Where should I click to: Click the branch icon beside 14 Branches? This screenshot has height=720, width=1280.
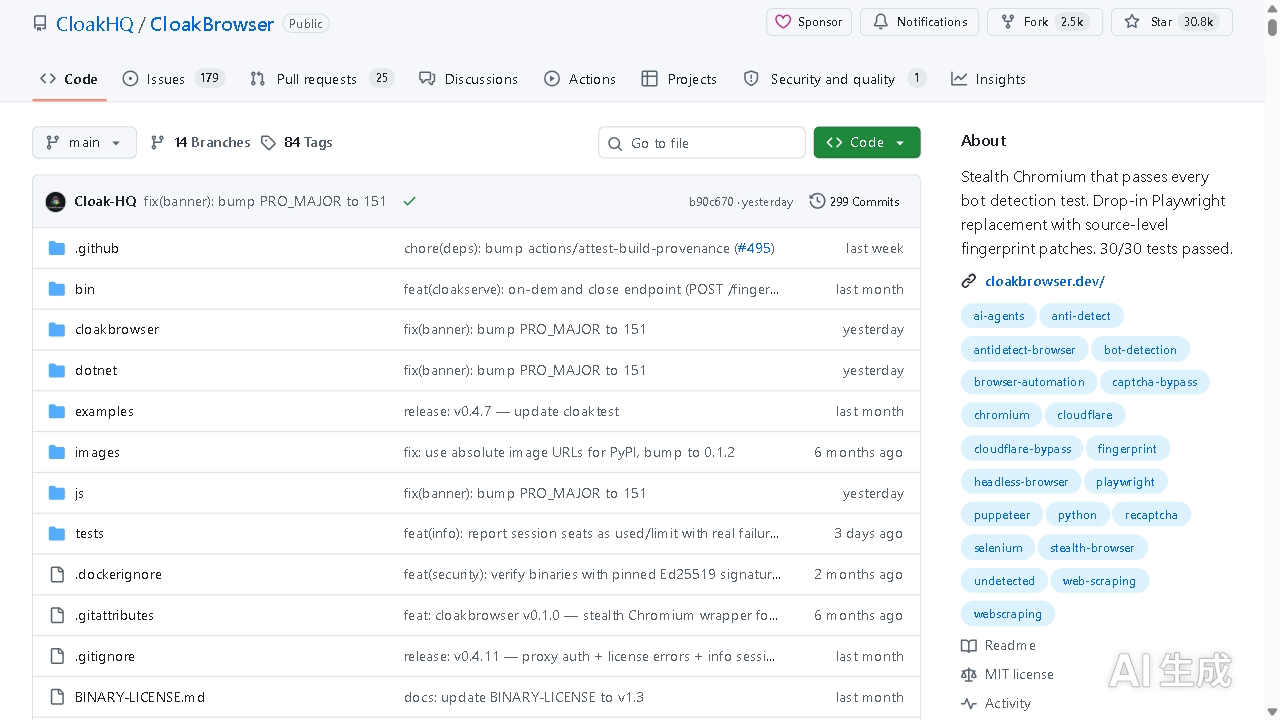[157, 142]
